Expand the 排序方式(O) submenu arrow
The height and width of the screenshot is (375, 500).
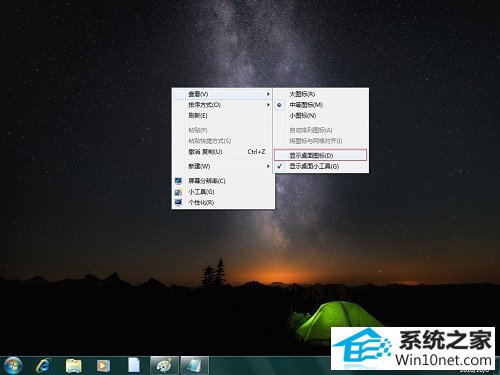(268, 105)
